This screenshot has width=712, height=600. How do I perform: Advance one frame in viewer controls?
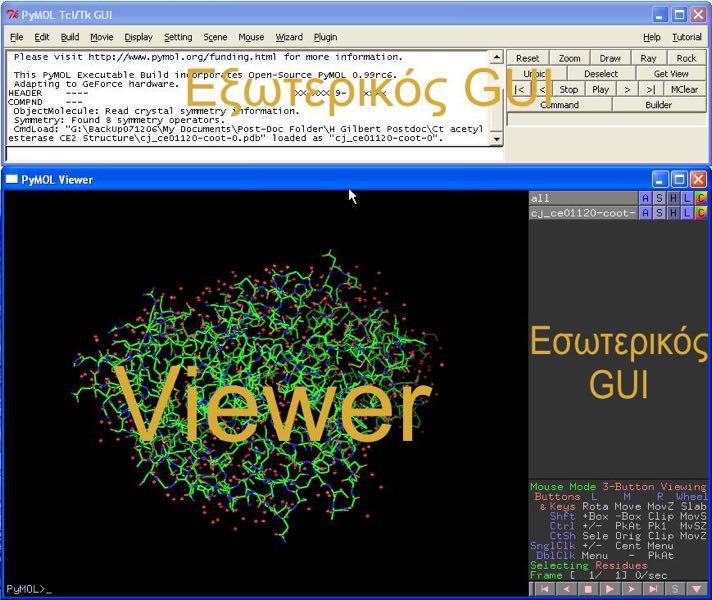tap(631, 589)
